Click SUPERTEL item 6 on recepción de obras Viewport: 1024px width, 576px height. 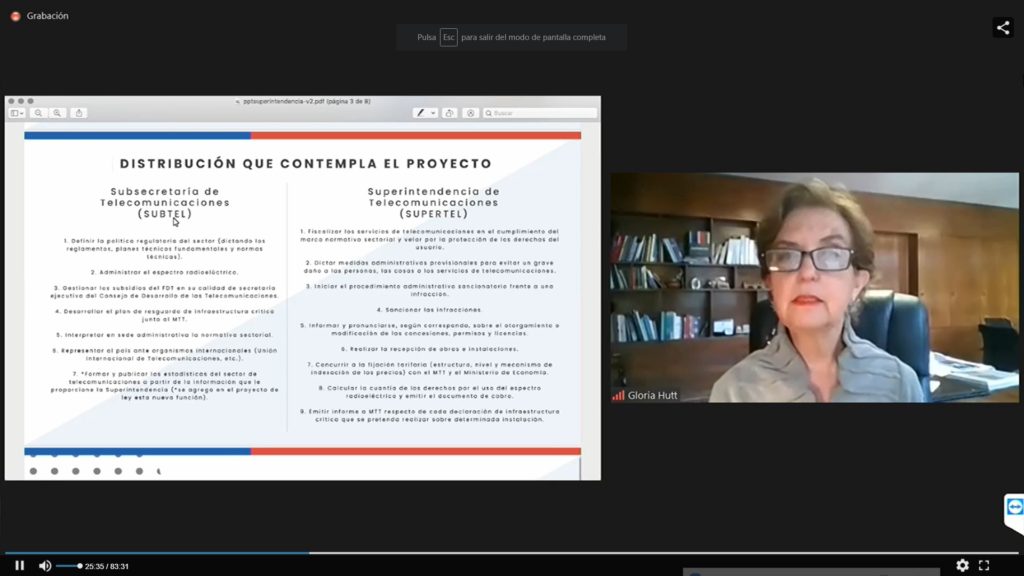429,349
